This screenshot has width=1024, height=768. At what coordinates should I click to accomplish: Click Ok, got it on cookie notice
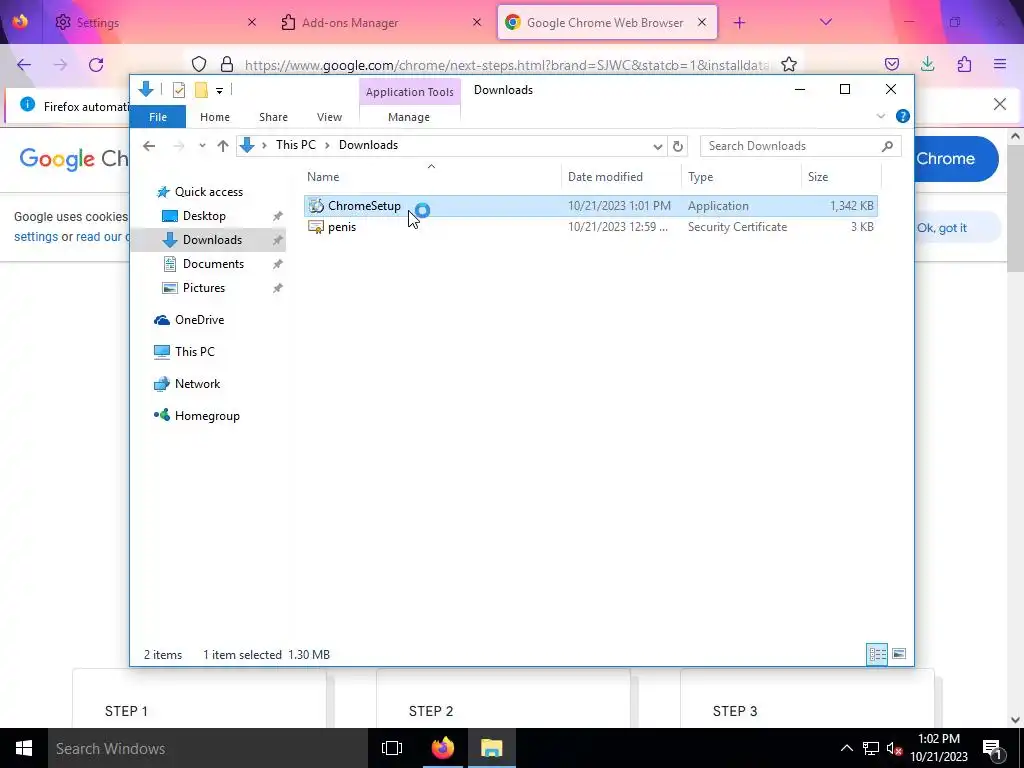942,228
